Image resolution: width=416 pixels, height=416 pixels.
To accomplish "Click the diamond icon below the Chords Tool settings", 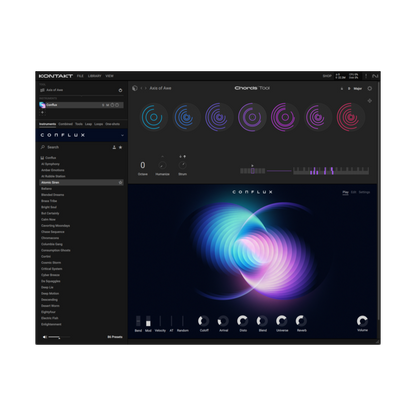I will pos(370,101).
